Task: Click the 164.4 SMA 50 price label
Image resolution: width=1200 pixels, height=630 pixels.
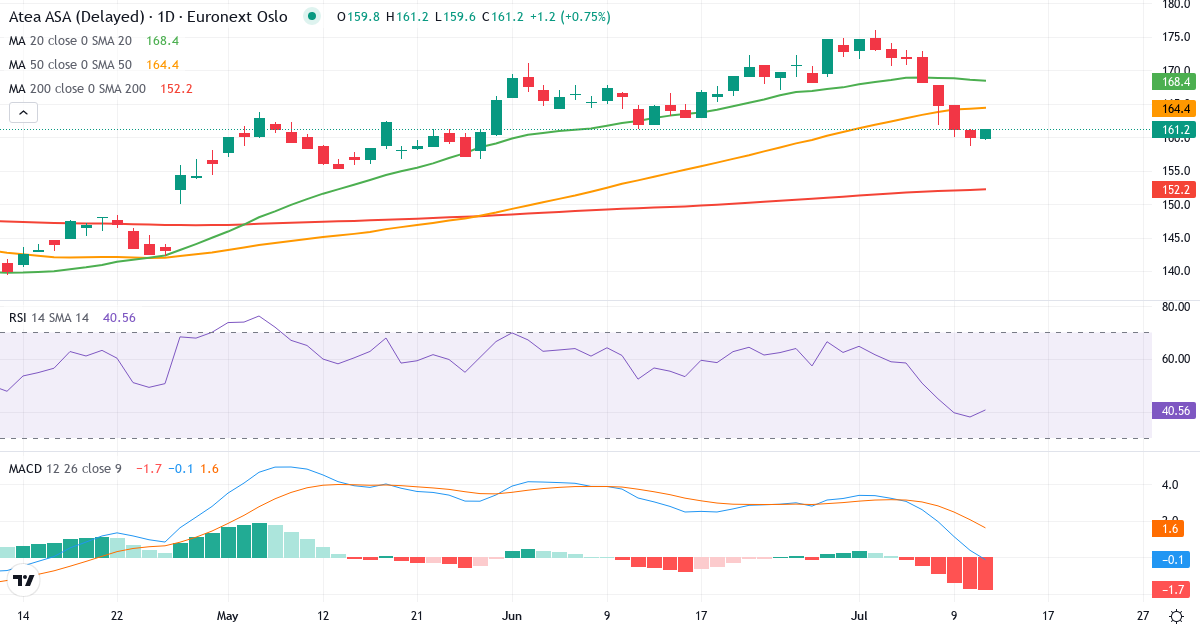Action: point(1175,108)
